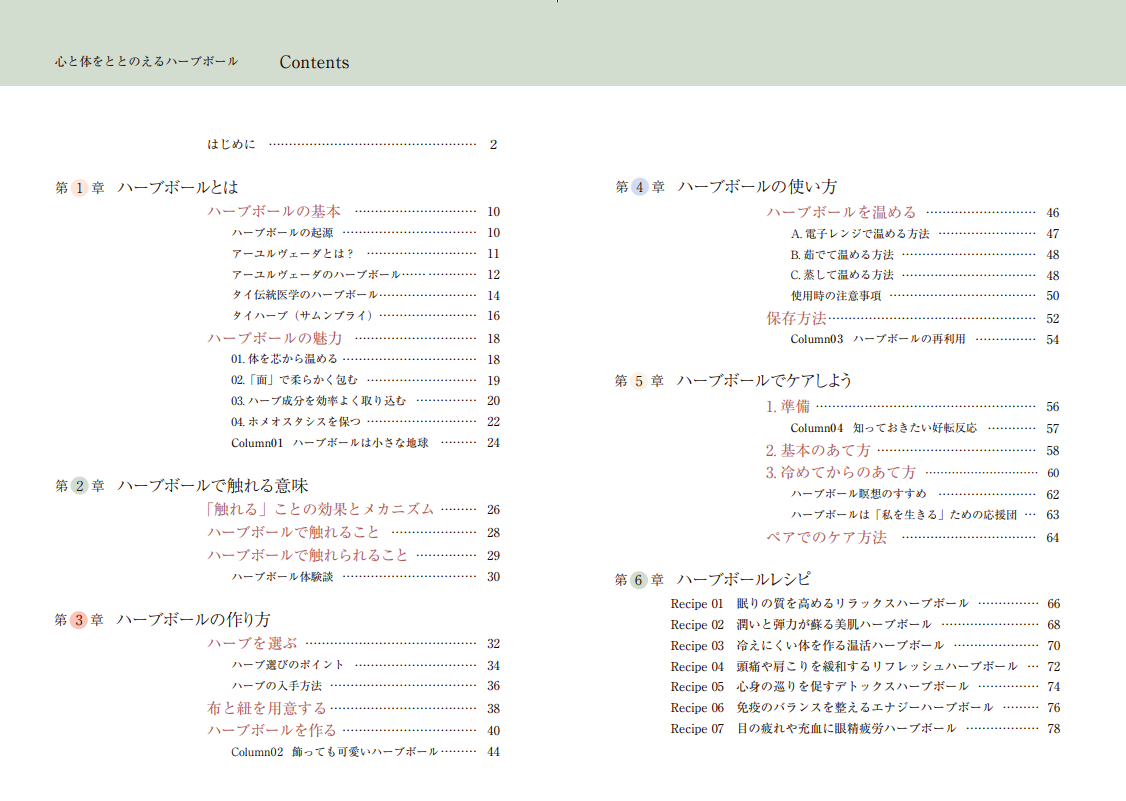The width and height of the screenshot is (1126, 801).
Task: Open the ハーブを選ぶ section
Action: click(x=252, y=643)
